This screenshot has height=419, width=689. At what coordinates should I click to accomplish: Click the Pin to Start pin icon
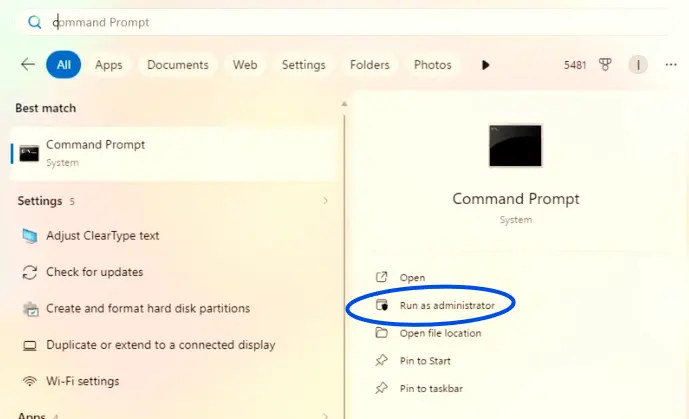(x=381, y=361)
